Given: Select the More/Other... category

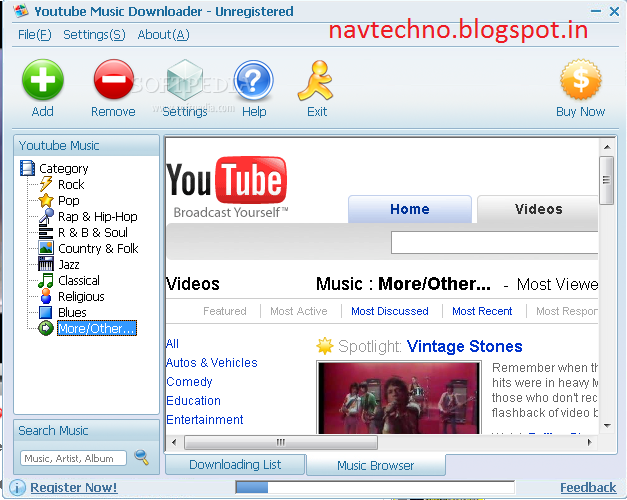Looking at the screenshot, I should click(x=96, y=328).
